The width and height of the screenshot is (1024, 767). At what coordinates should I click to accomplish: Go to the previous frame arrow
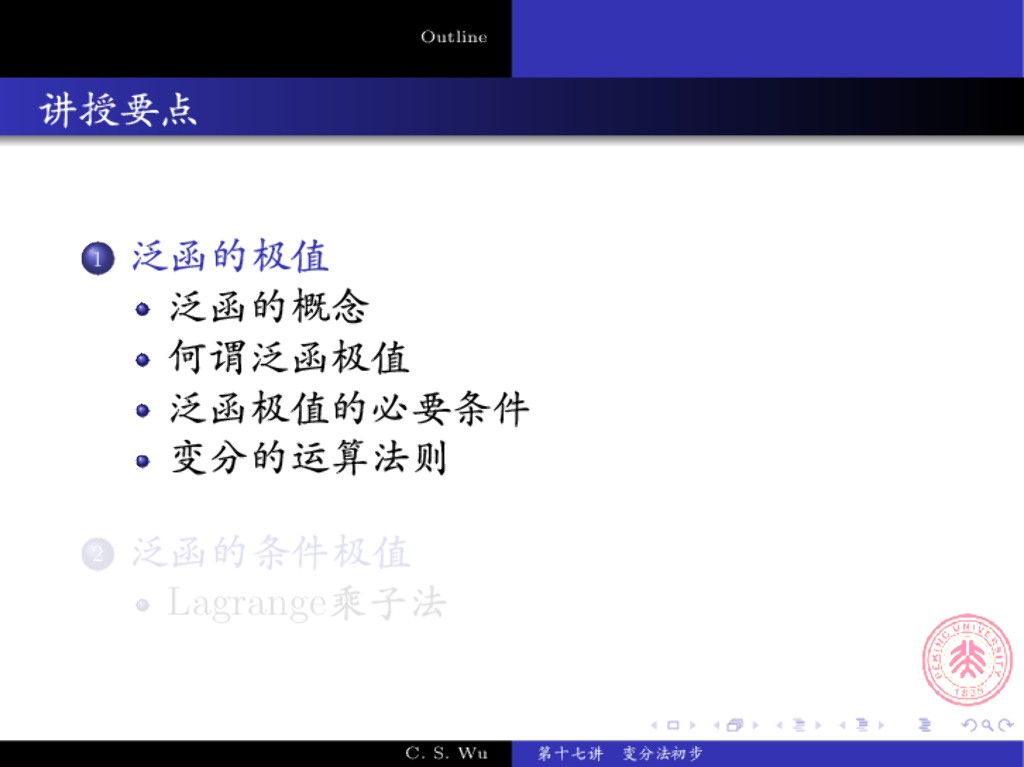[717, 725]
